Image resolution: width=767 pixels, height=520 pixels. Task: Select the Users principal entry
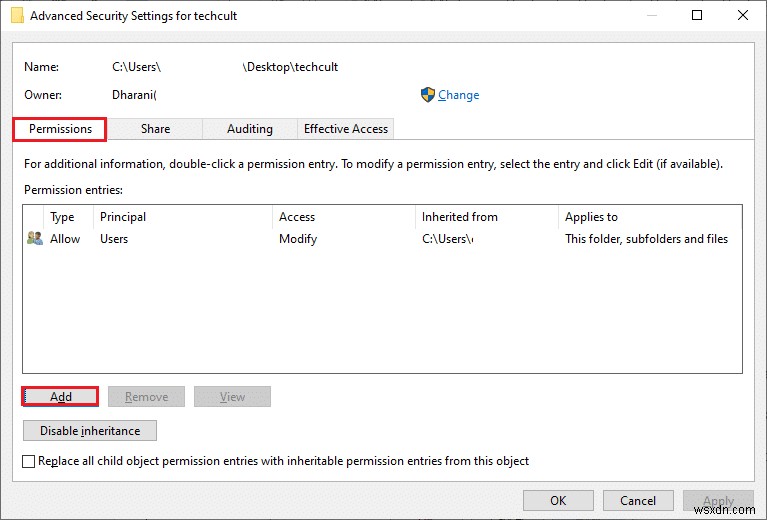(x=114, y=239)
